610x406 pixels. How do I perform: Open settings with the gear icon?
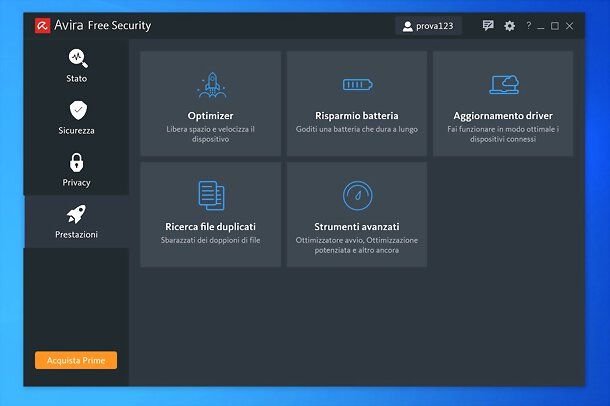(x=510, y=26)
